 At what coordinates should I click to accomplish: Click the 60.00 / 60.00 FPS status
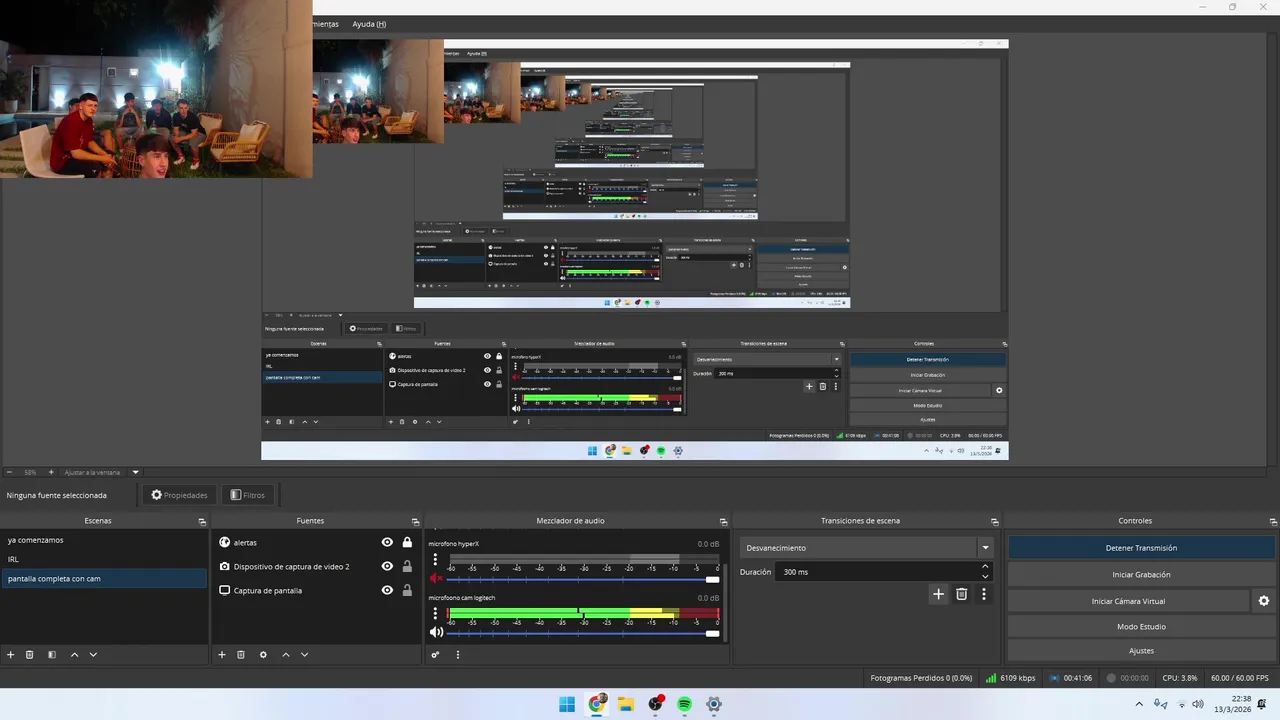pyautogui.click(x=1239, y=678)
